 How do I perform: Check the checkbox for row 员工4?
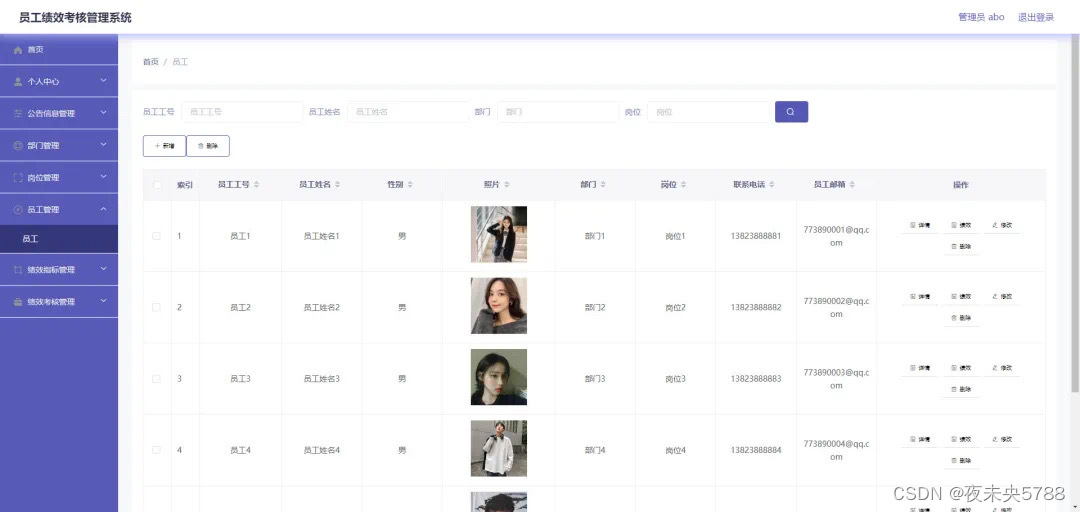(x=156, y=450)
